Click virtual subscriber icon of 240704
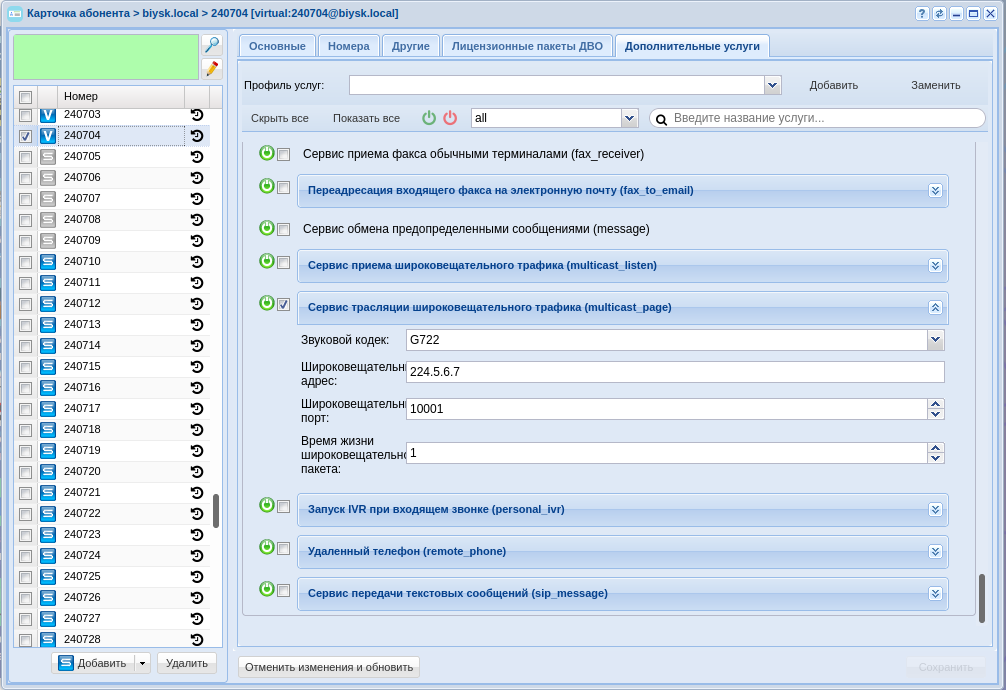1006x690 pixels. tap(47, 135)
